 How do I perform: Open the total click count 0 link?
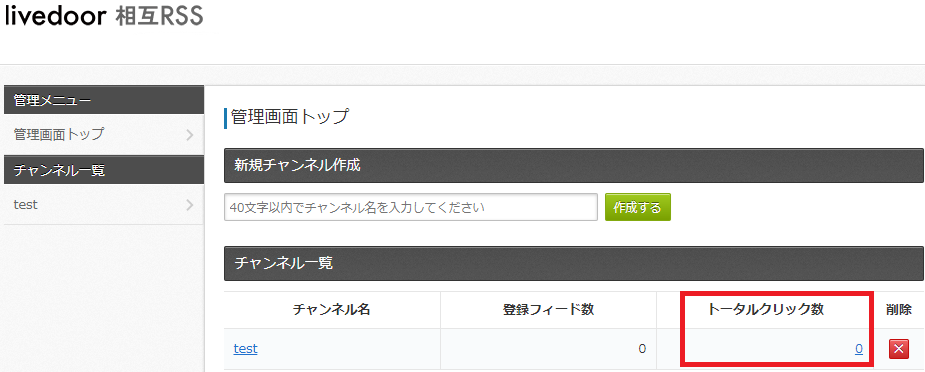click(x=859, y=349)
